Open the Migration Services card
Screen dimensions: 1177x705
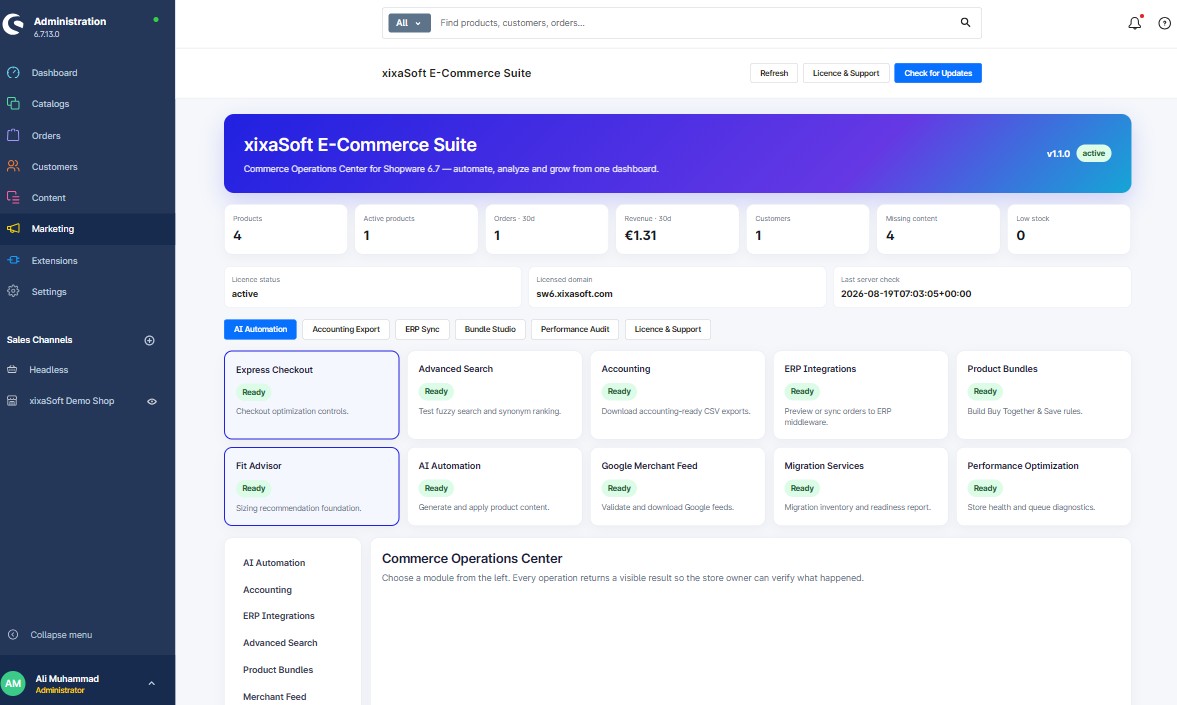861,487
